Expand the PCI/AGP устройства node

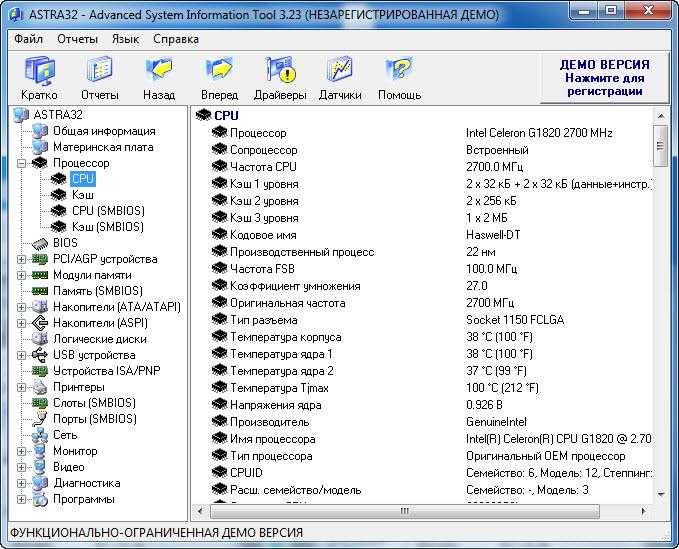coord(21,259)
